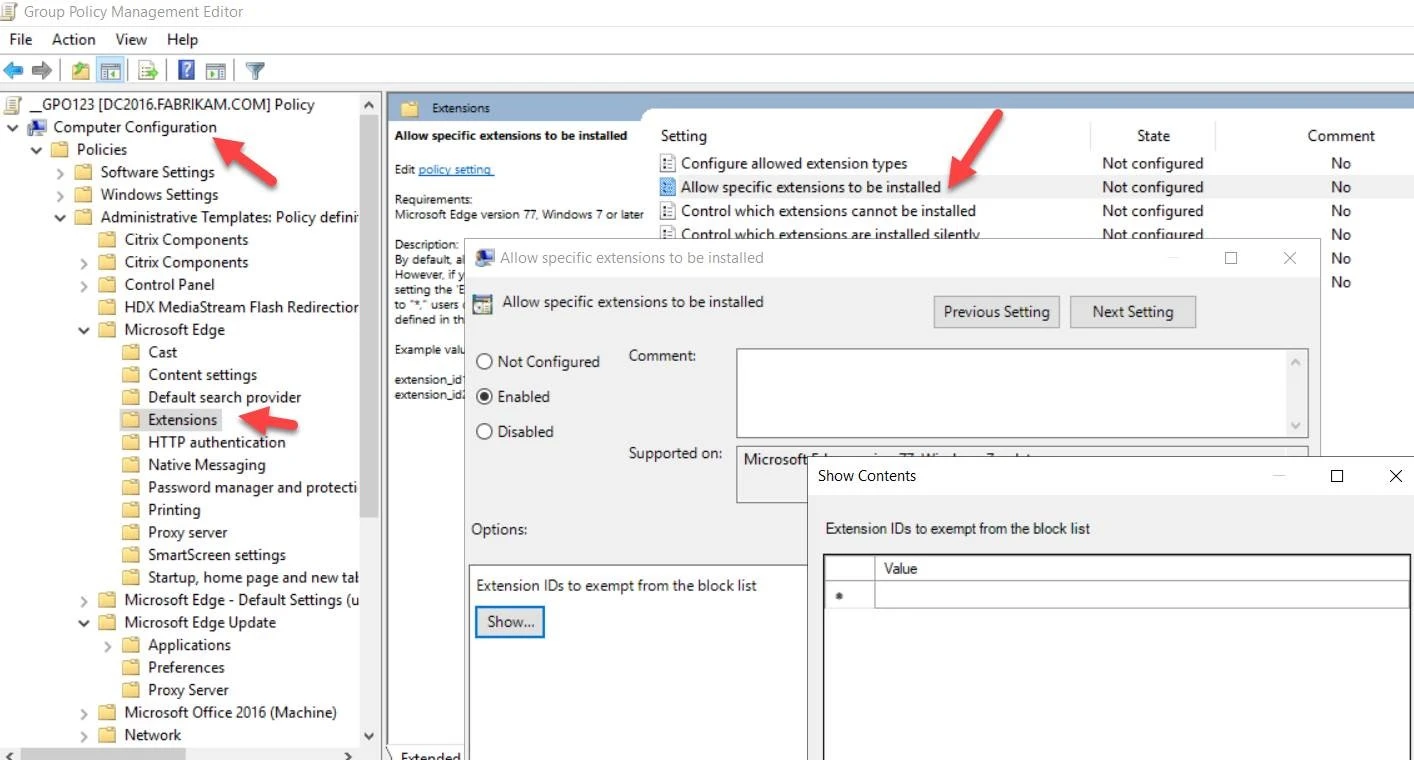Select Password manager and protection tree item

252,487
